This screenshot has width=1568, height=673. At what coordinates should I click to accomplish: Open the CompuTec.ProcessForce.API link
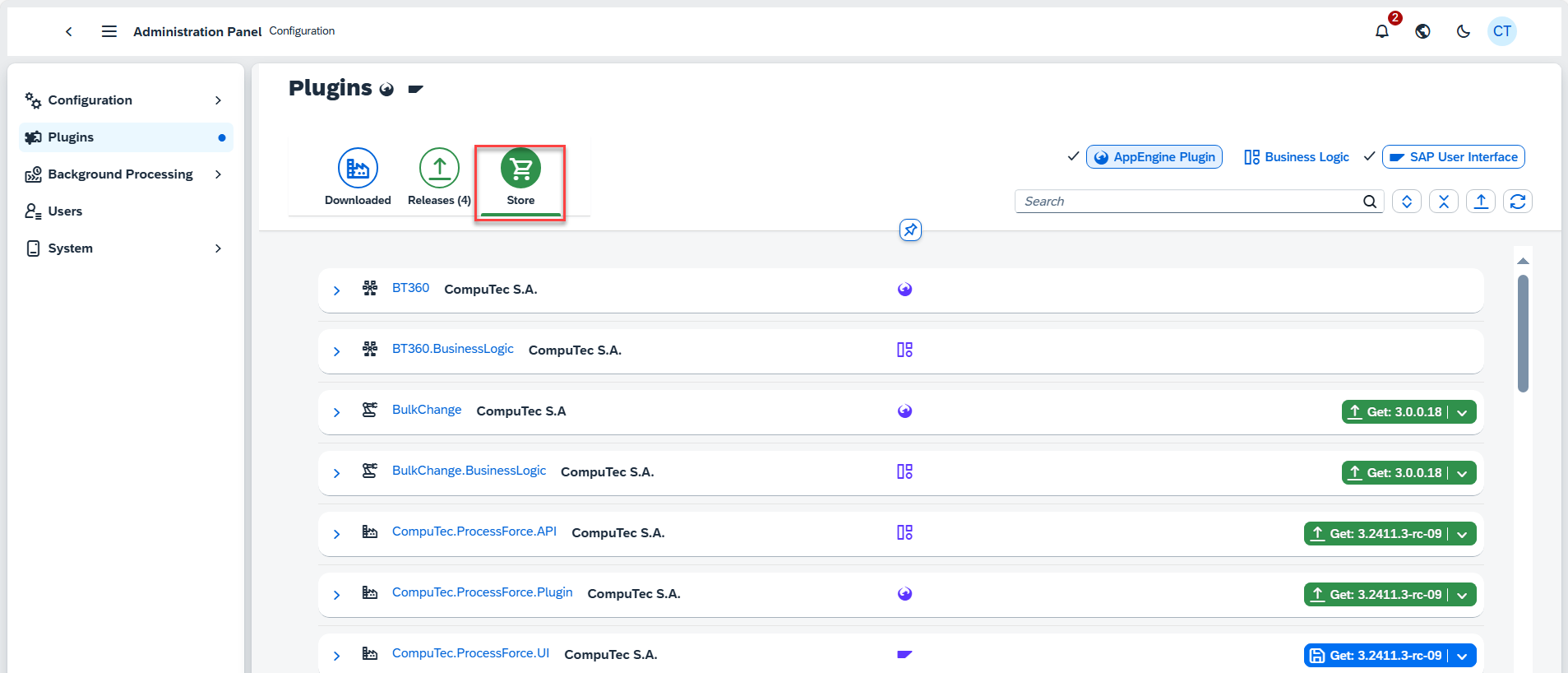click(x=474, y=531)
